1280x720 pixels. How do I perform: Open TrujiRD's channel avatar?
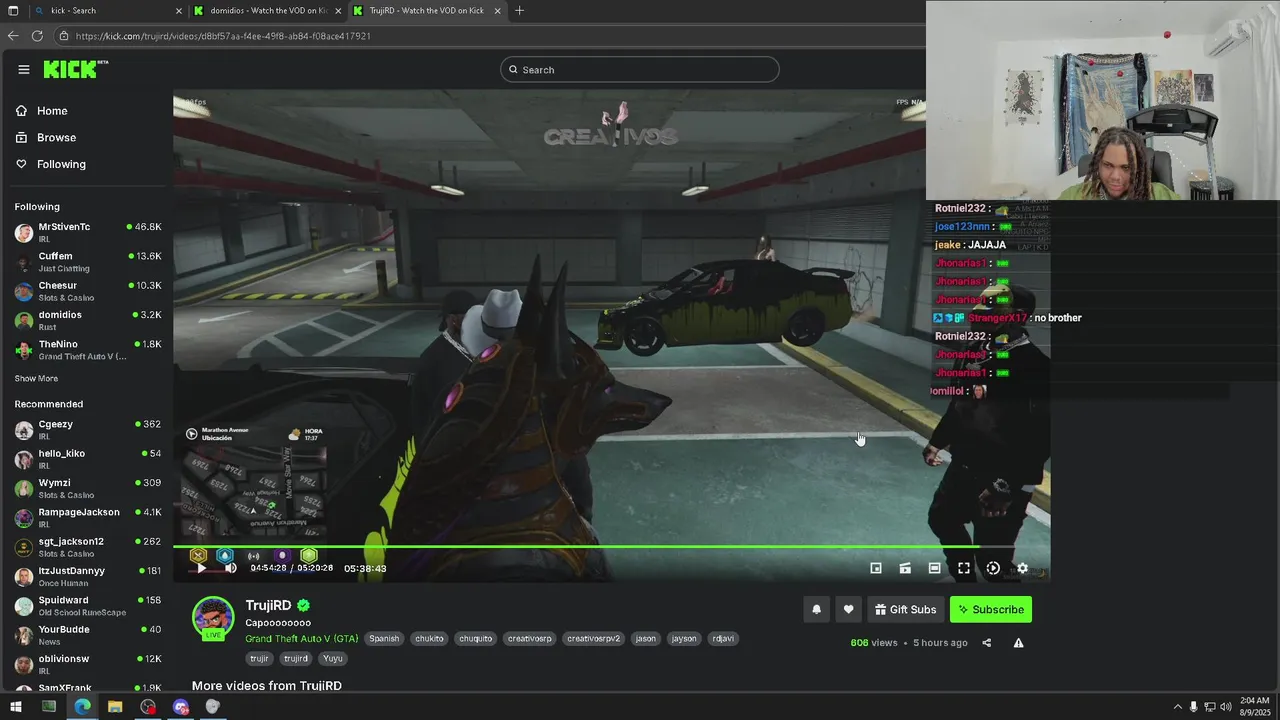(x=213, y=617)
